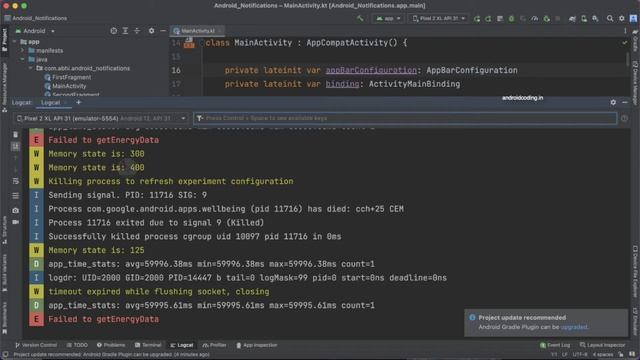Viewport: 640px width, 360px height.
Task: Open the Pixel 2 XL API 31 device dropdown in the toolbar
Action: [439, 18]
